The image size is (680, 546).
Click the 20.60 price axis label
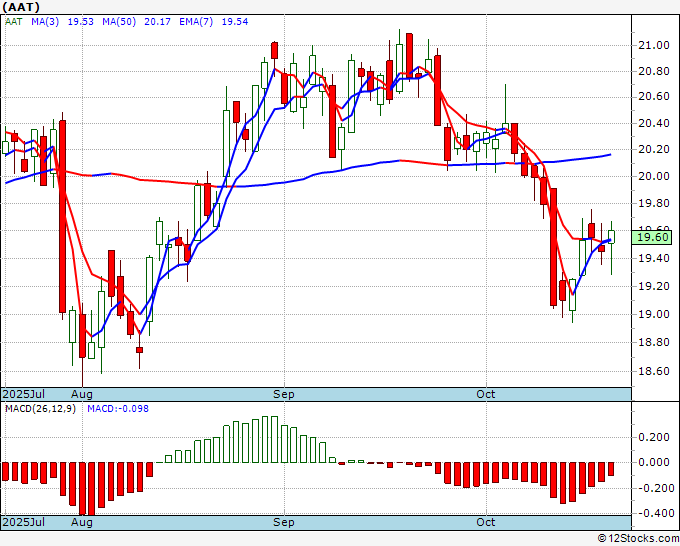(654, 96)
